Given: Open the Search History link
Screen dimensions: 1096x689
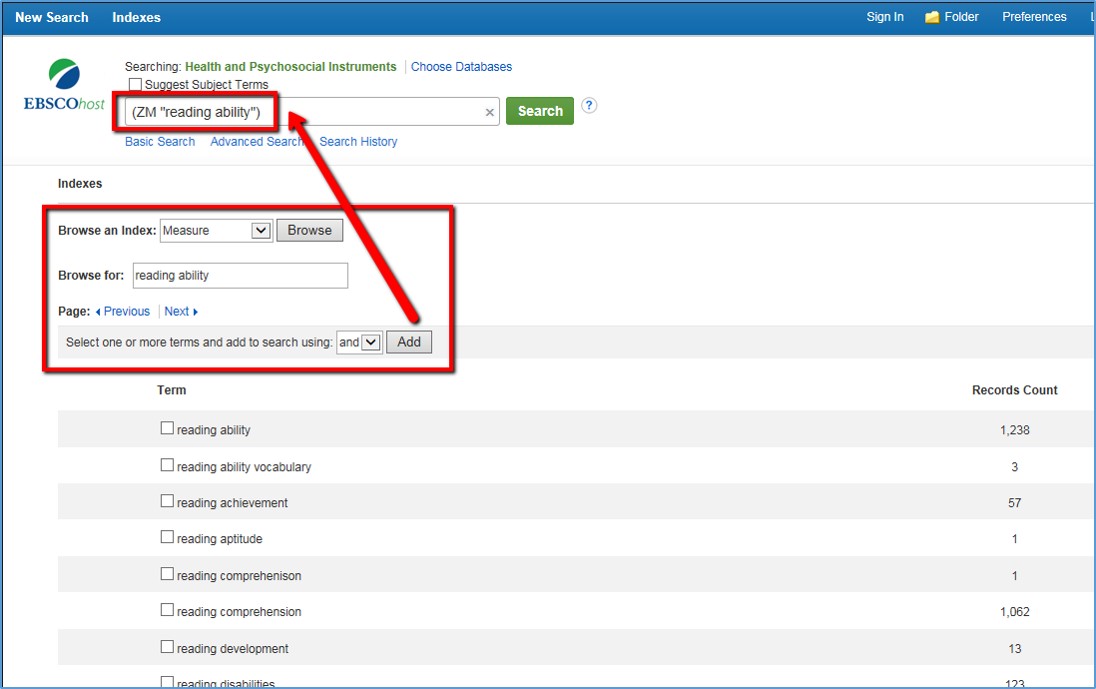Looking at the screenshot, I should (x=359, y=142).
